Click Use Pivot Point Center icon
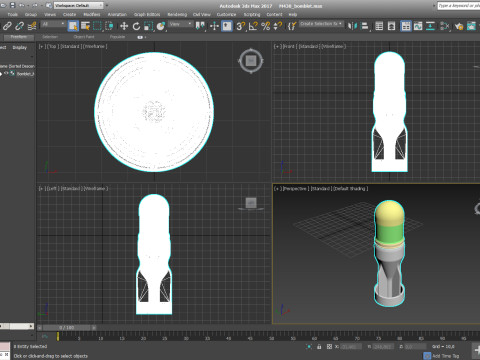 tap(200, 26)
